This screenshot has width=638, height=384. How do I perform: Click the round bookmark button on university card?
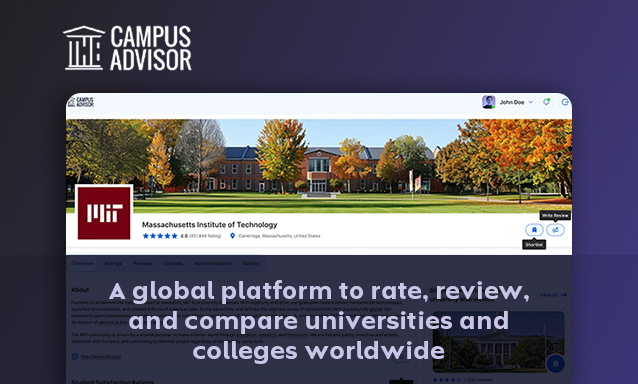(556, 363)
